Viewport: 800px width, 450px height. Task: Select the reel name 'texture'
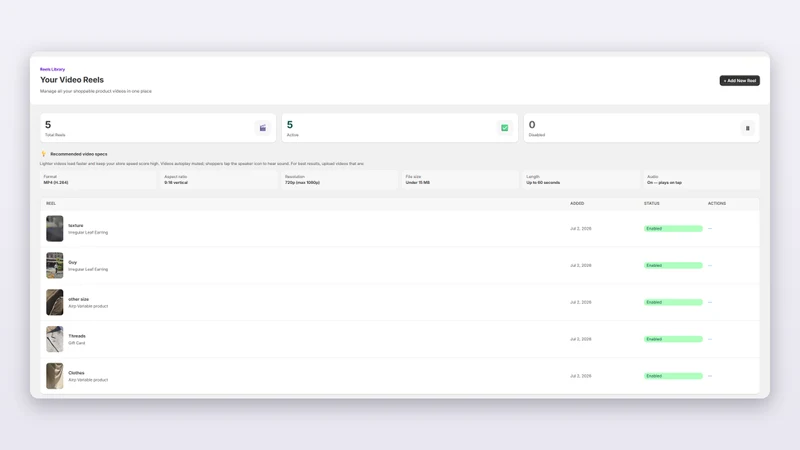click(76, 226)
